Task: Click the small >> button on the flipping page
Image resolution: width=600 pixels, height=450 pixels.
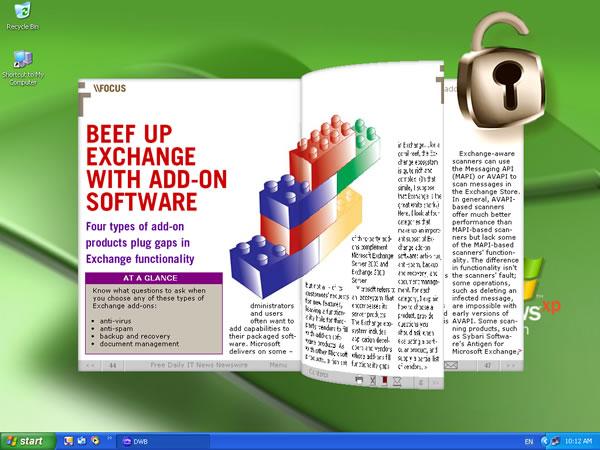Action: [435, 382]
